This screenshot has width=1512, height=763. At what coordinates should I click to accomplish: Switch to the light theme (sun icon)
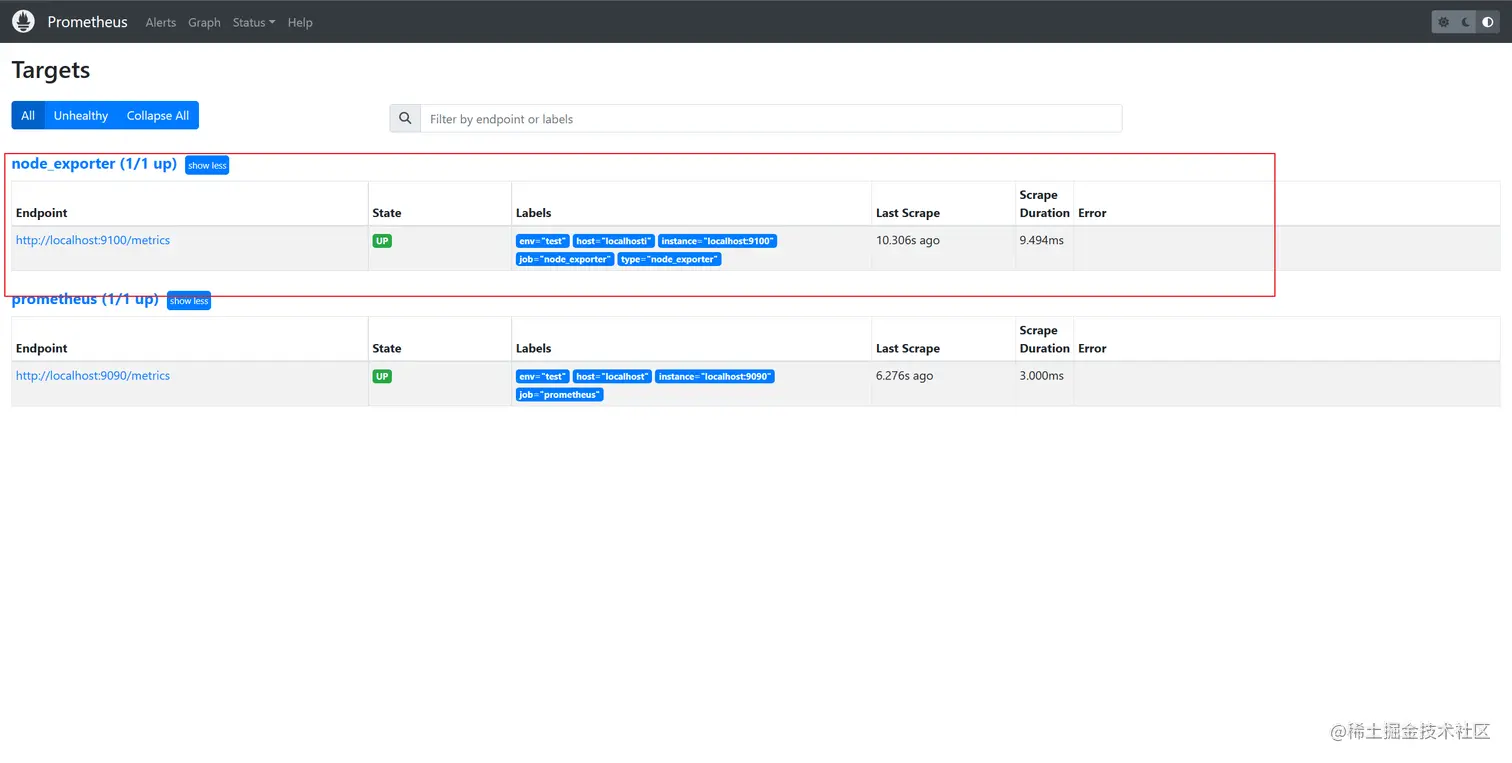pos(1443,21)
